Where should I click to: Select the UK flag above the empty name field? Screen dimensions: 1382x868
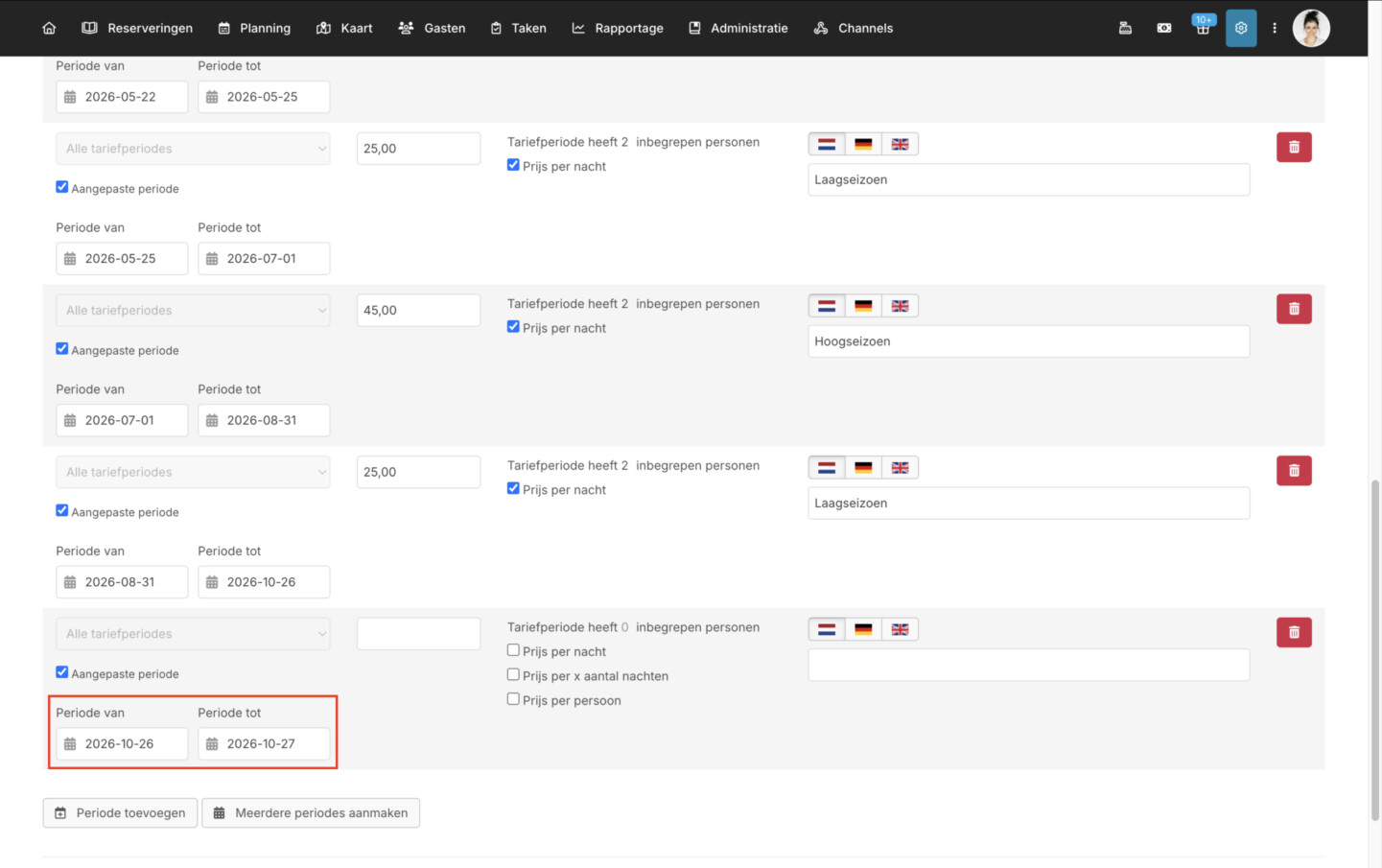pyautogui.click(x=900, y=629)
